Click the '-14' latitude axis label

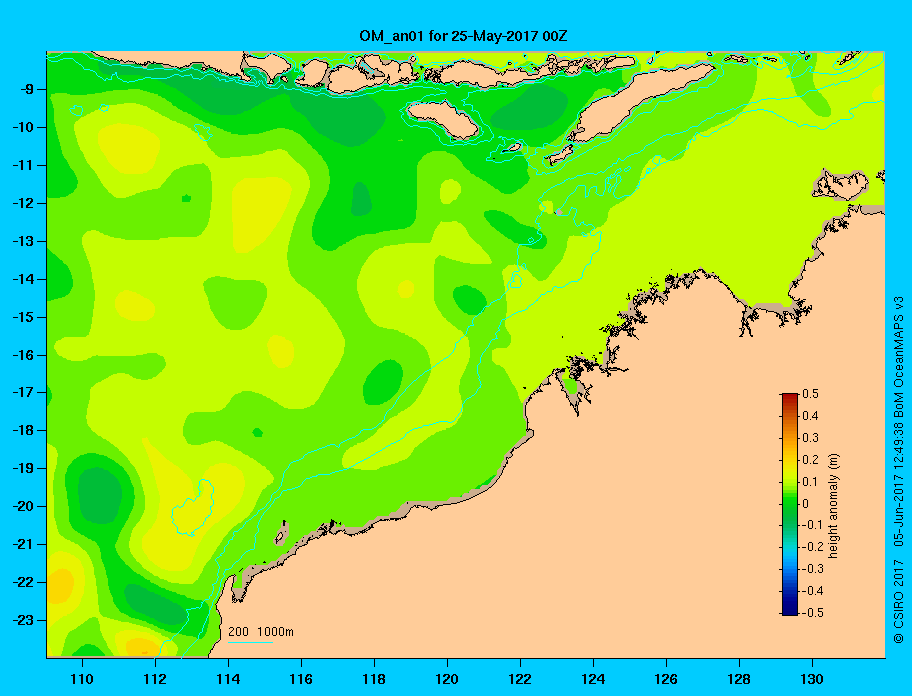[x=23, y=279]
